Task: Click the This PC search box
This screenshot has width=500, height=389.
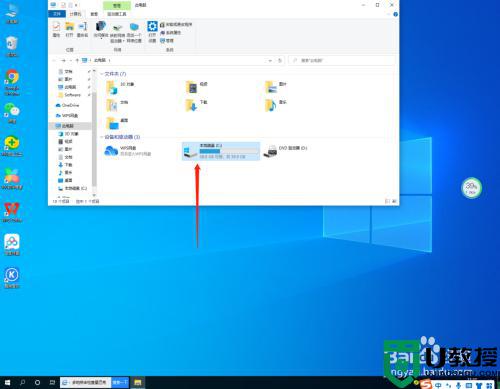Action: (342, 61)
